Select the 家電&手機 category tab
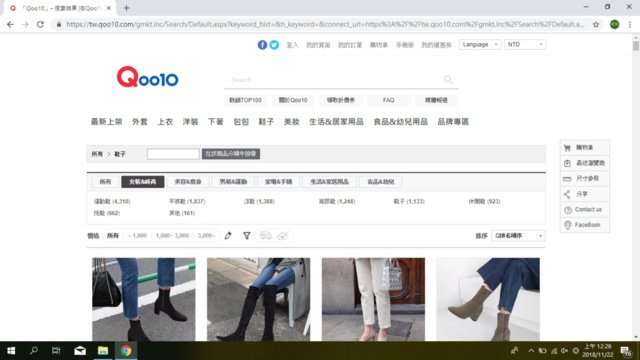 278,182
